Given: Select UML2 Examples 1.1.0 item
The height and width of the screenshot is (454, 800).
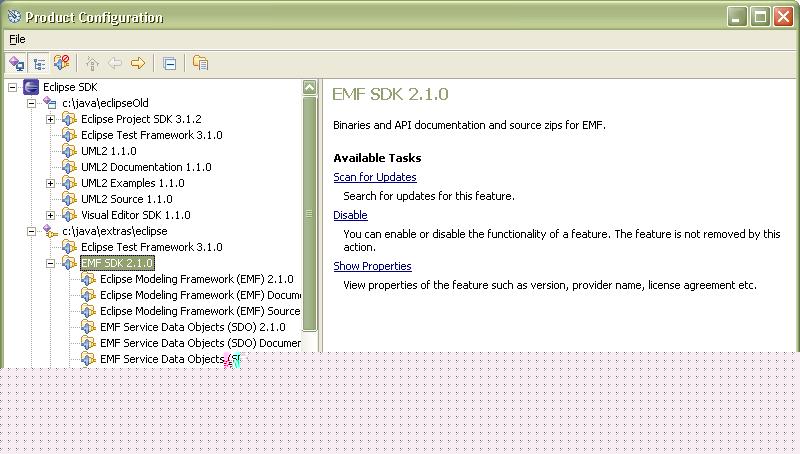Looking at the screenshot, I should pos(133,183).
